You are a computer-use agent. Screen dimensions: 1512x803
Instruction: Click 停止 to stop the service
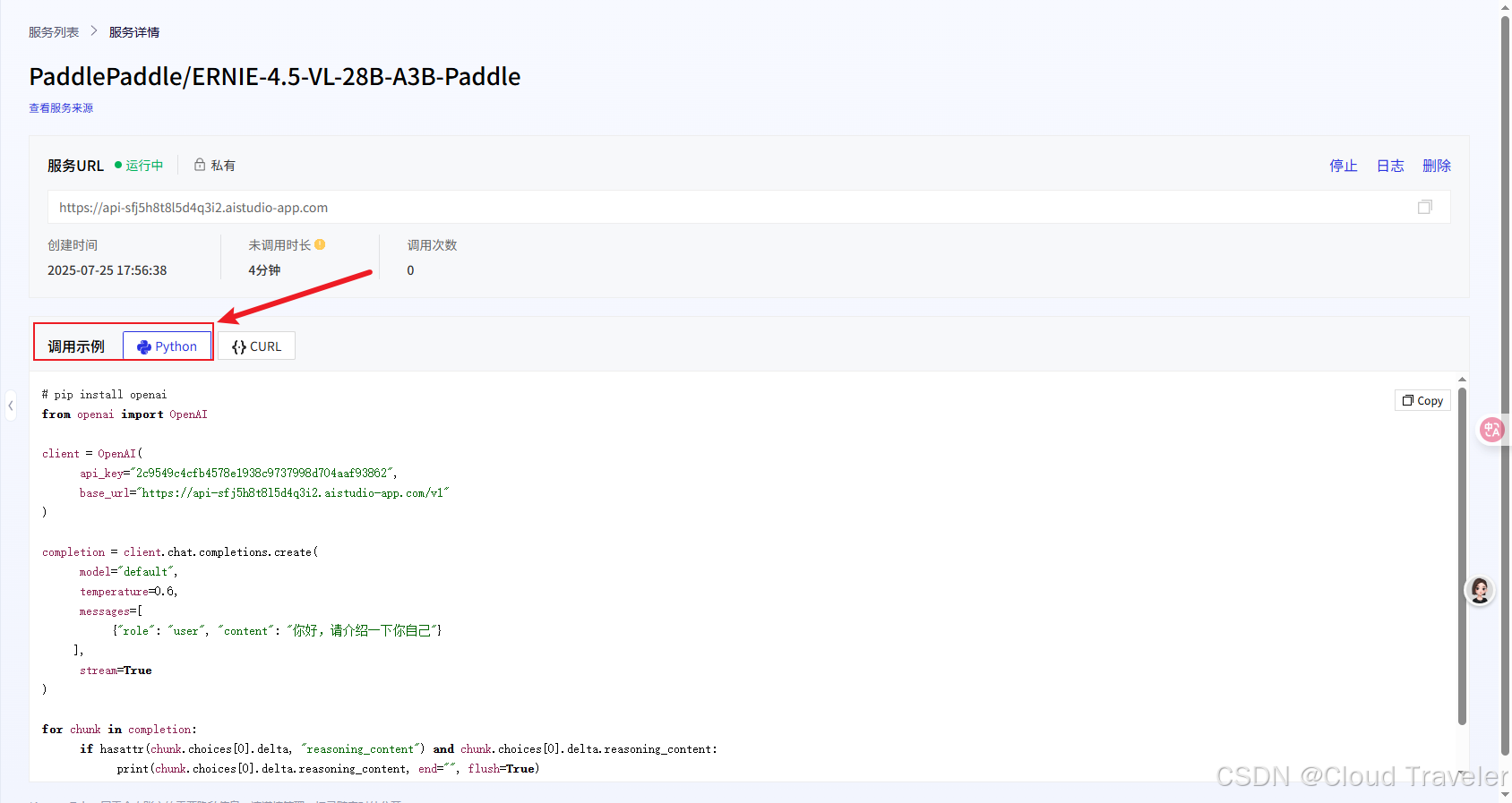pos(1343,166)
